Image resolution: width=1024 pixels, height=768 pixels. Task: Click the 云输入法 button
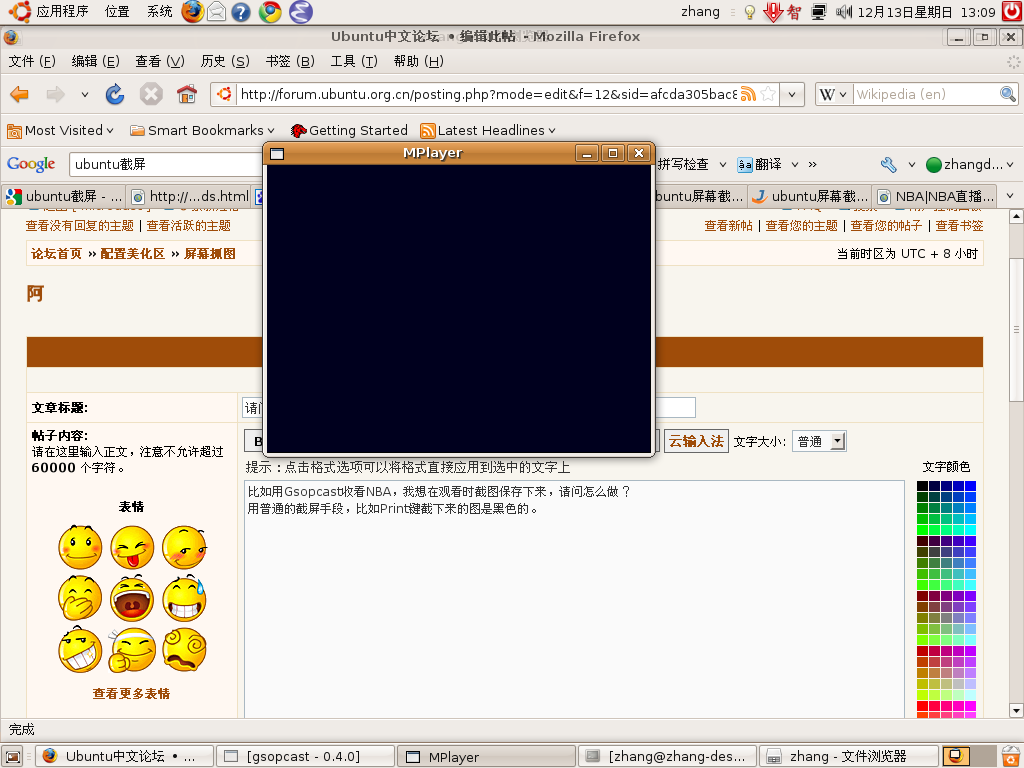[696, 441]
